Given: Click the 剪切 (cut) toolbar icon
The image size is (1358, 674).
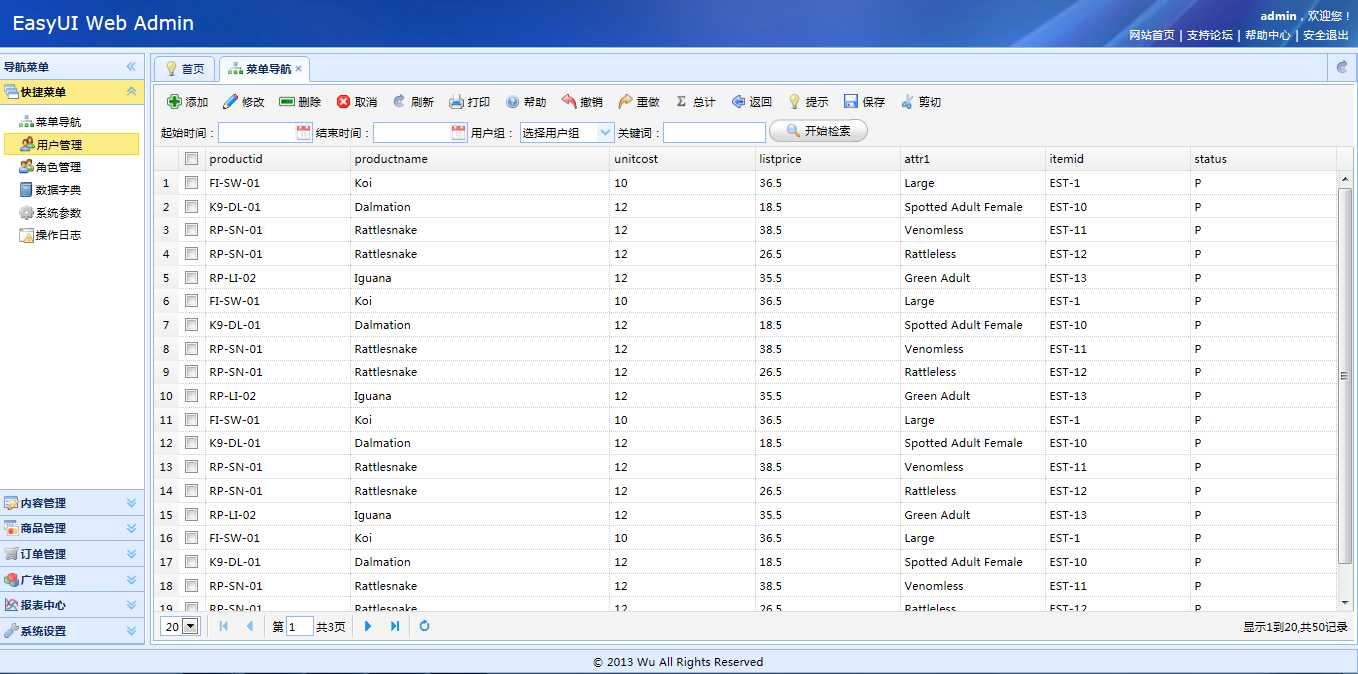Looking at the screenshot, I should pos(907,102).
